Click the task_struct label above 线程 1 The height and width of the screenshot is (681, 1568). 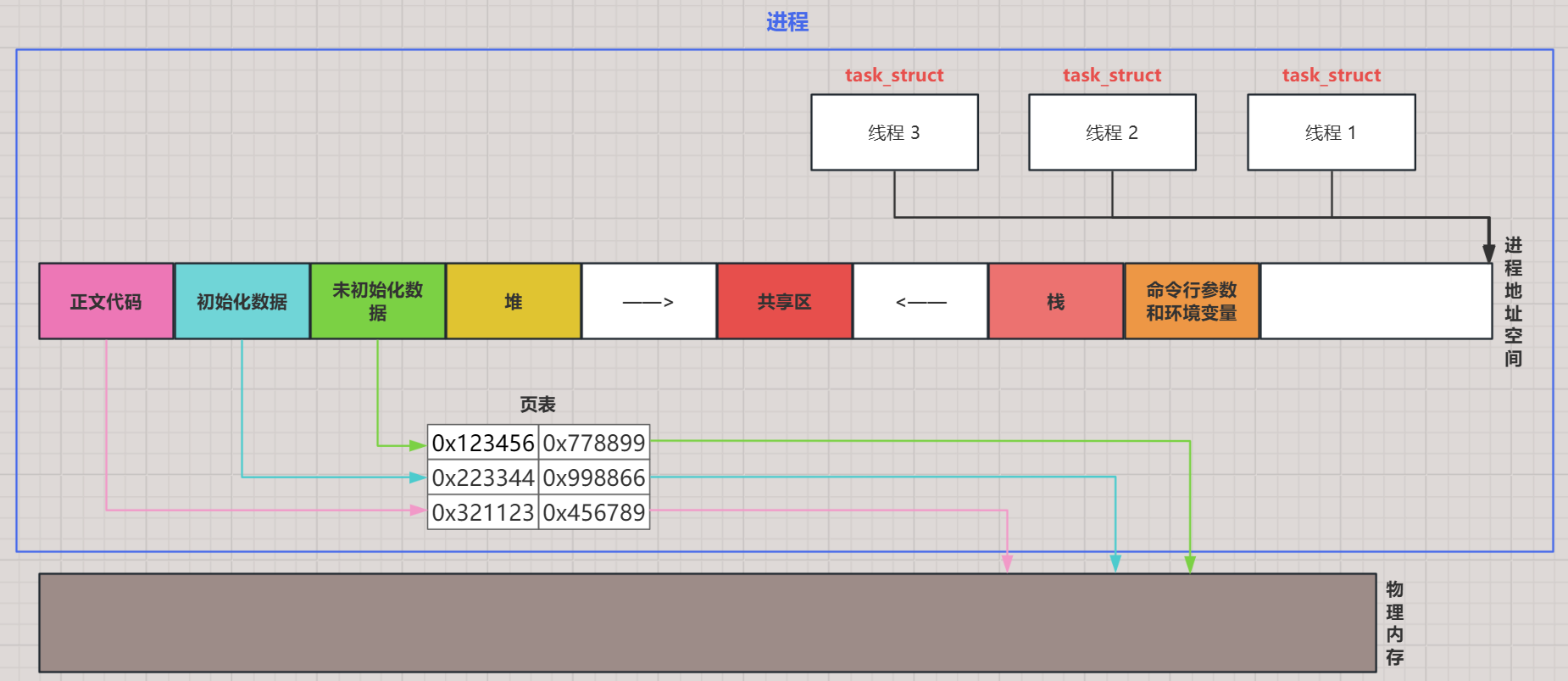(x=1332, y=75)
